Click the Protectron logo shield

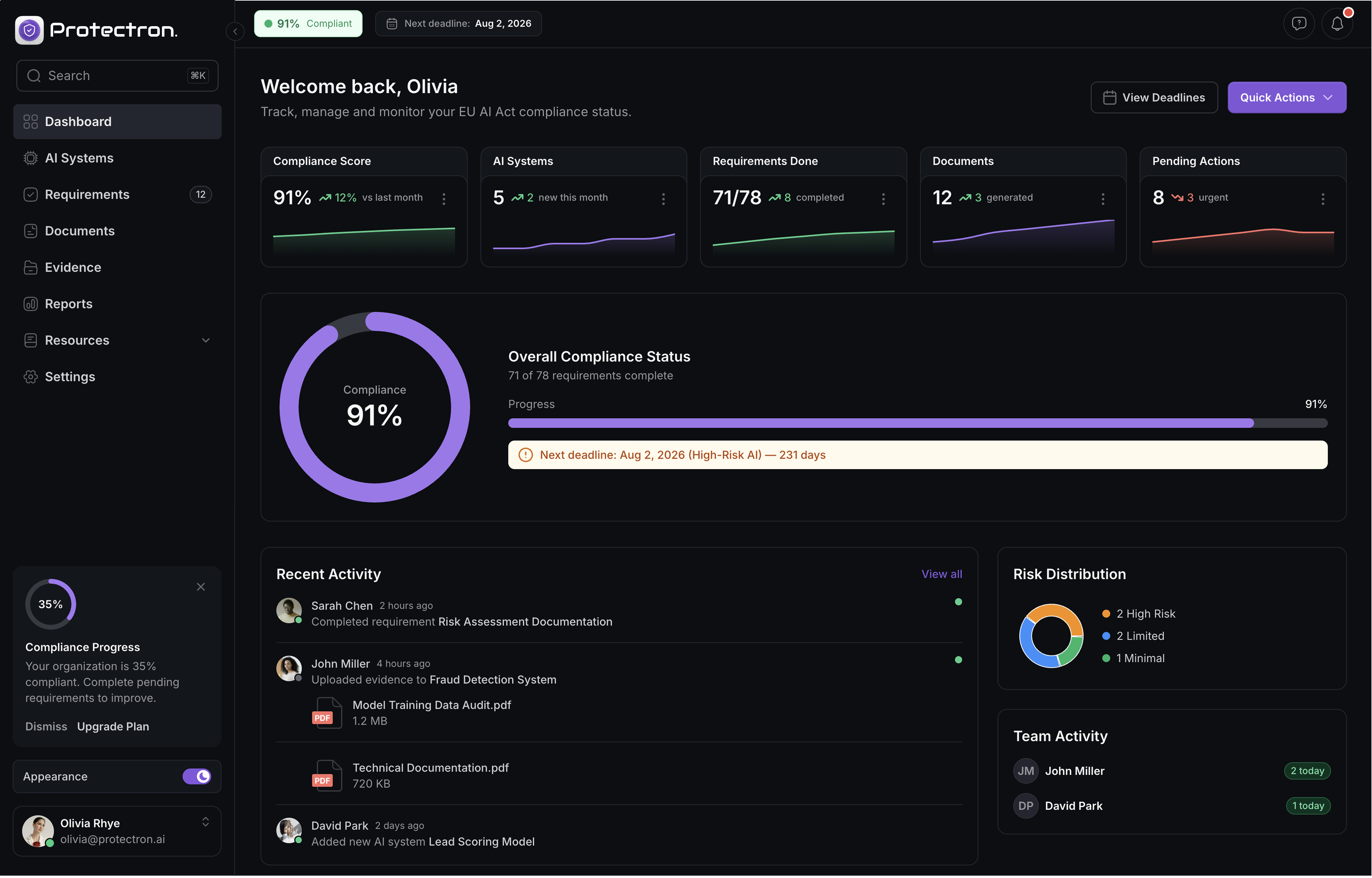tap(30, 30)
